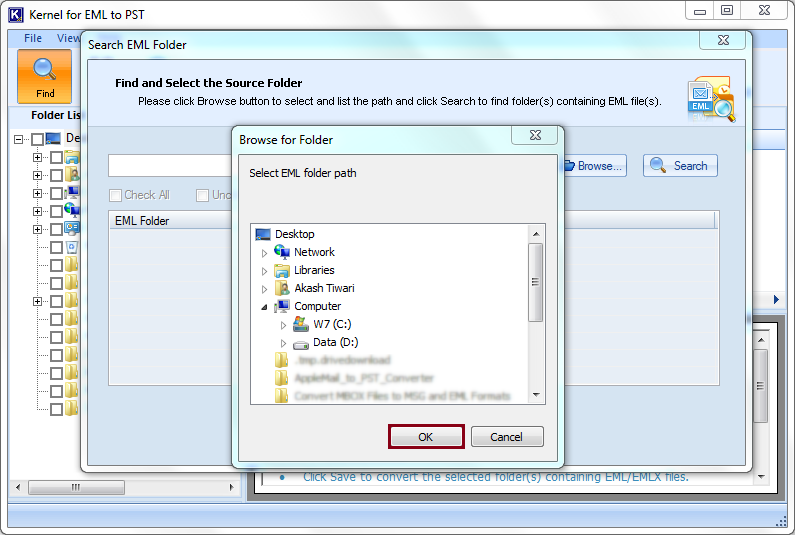Tick the Computer row checkbox in Folder List
Image resolution: width=795 pixels, height=535 pixels.
tap(56, 193)
